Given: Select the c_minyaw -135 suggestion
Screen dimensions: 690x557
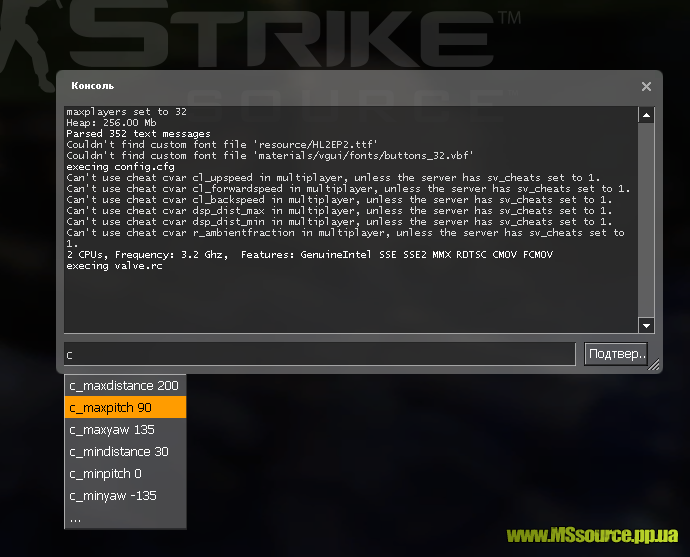Looking at the screenshot, I should [x=125, y=495].
